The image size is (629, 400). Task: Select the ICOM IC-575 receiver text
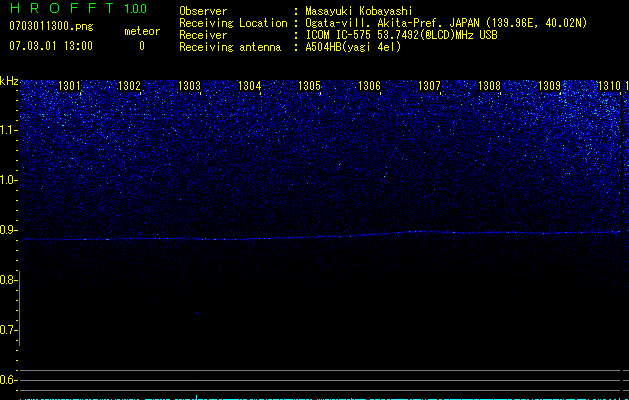pyautogui.click(x=401, y=35)
